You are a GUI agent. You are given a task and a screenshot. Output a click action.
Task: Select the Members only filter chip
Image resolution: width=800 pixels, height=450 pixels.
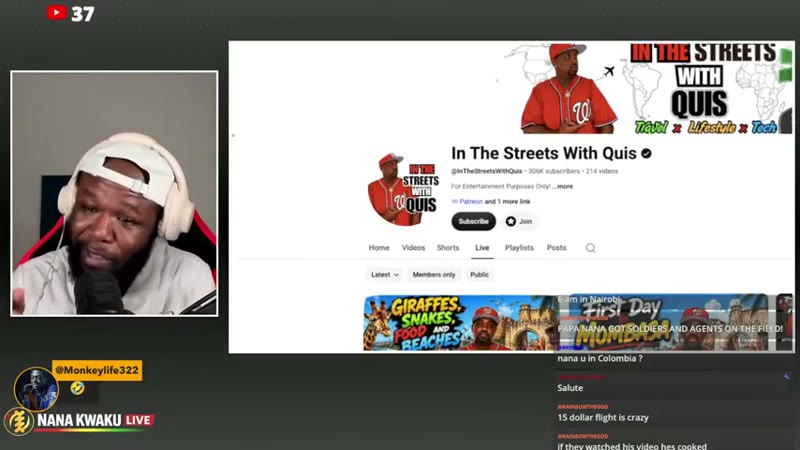[x=434, y=274]
